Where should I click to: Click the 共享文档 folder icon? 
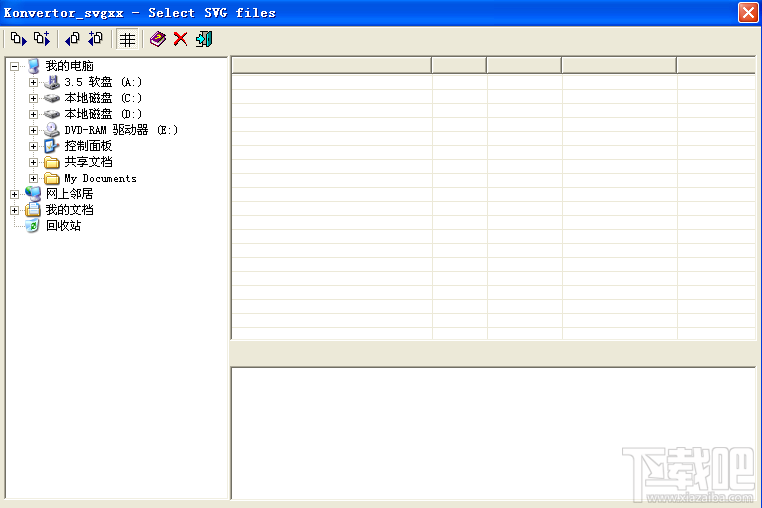pyautogui.click(x=52, y=162)
